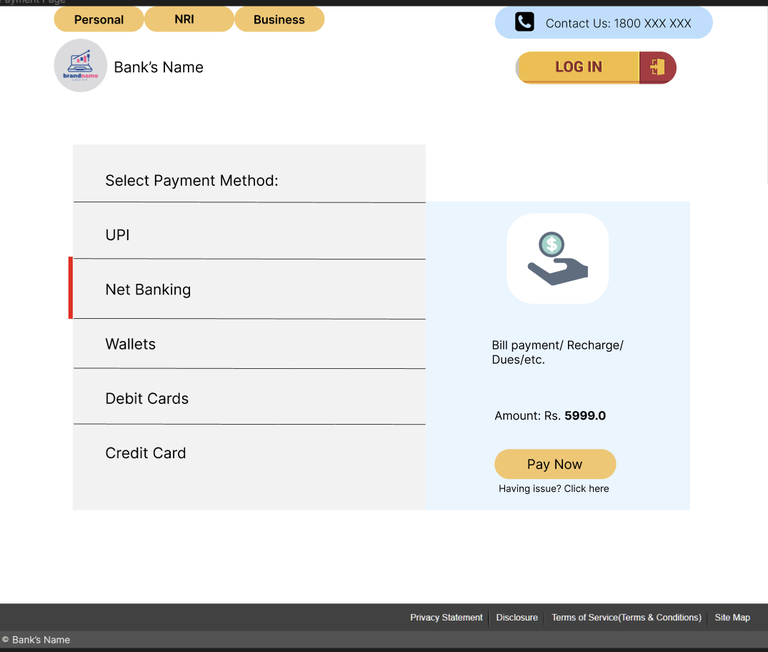Image resolution: width=768 pixels, height=652 pixels.
Task: Choose Net Banking payment method
Action: click(x=249, y=289)
